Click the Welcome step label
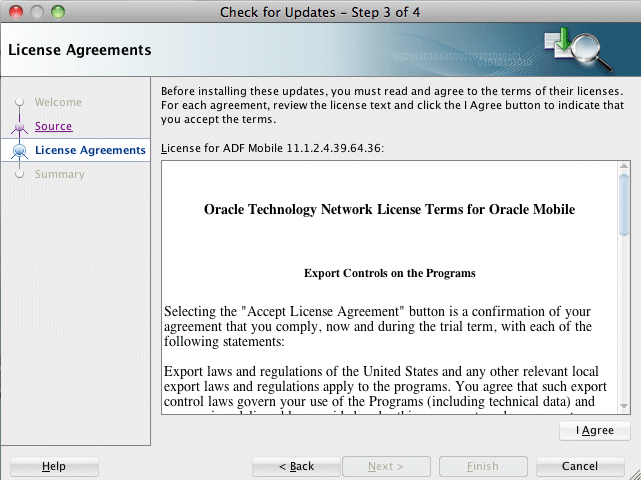641x480 pixels. (x=58, y=102)
